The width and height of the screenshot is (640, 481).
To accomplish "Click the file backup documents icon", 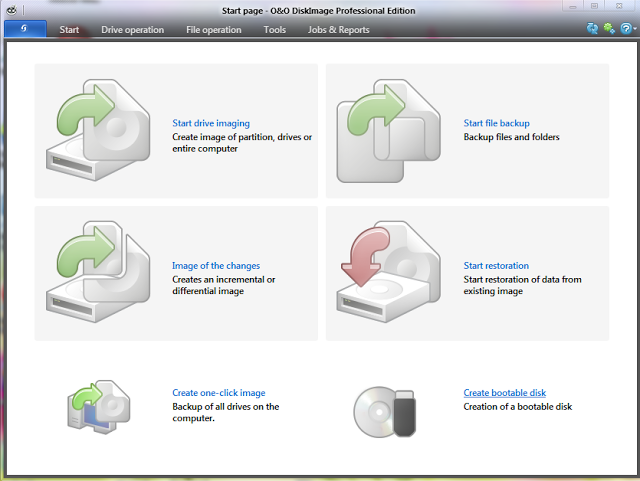I will pyautogui.click(x=388, y=131).
